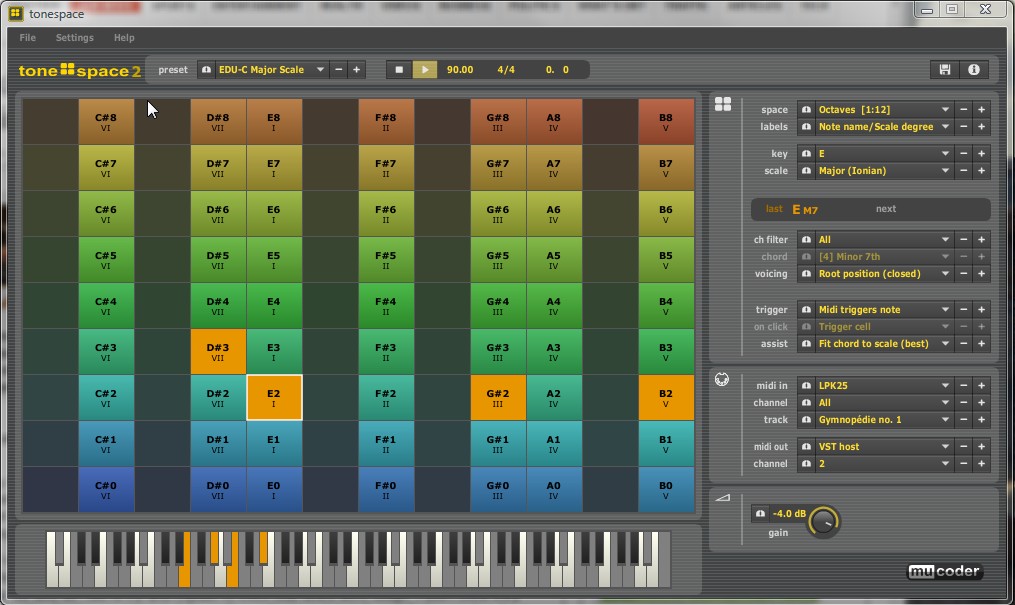Click plus stepper on the track row
Screen dimensions: 1015x605
click(981, 419)
